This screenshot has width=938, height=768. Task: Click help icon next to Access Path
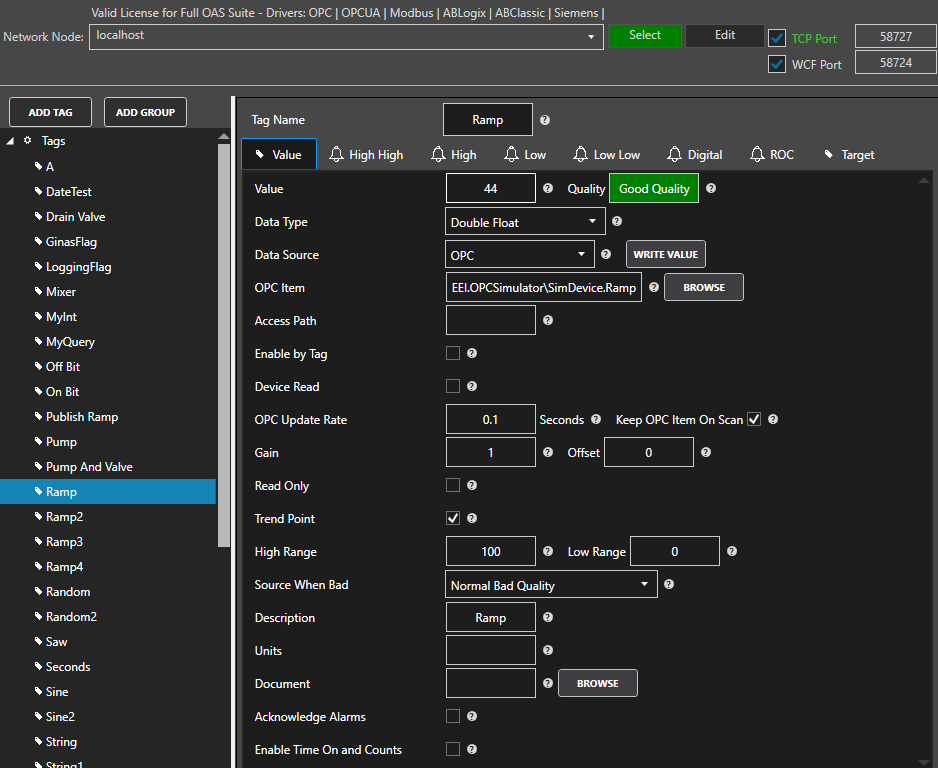coord(547,321)
